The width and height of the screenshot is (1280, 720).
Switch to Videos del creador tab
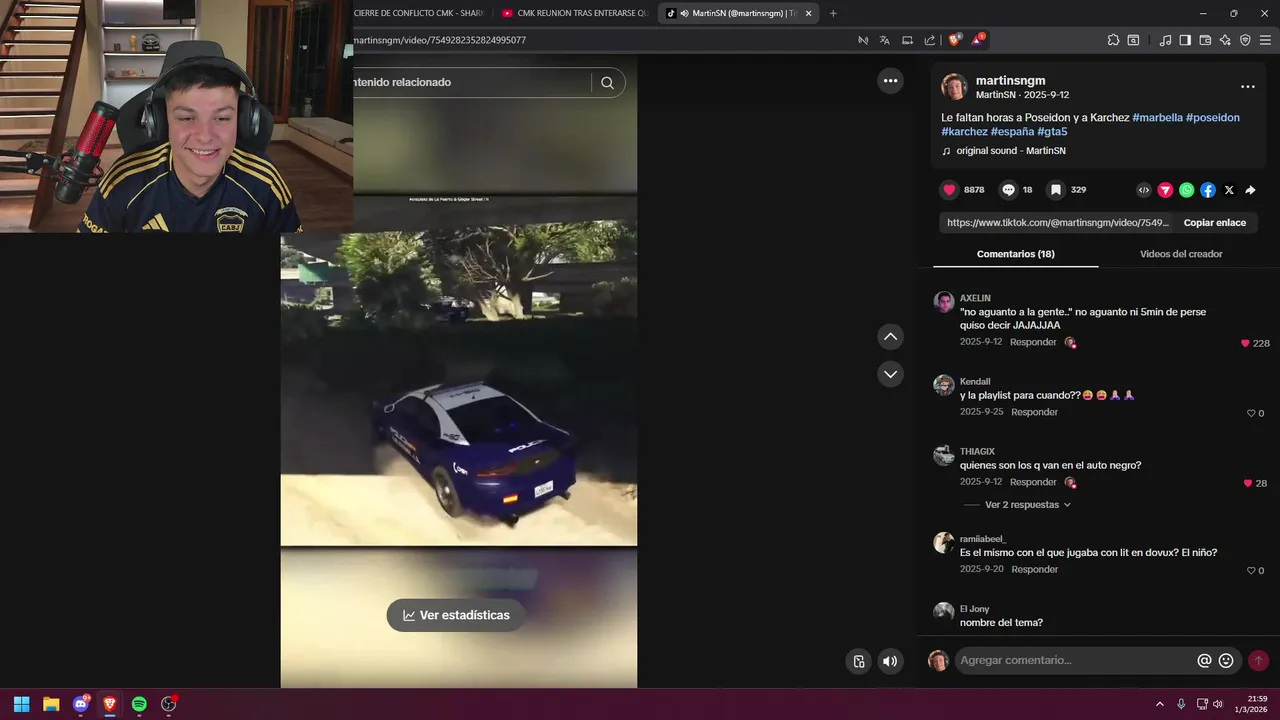[1181, 254]
